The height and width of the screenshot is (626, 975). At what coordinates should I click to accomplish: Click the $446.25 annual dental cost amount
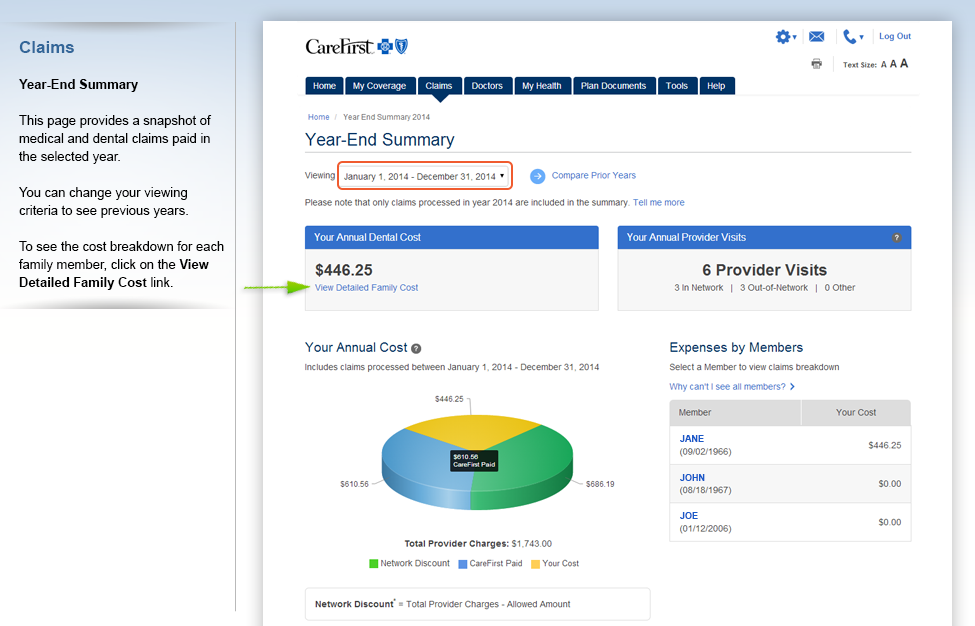pos(344,270)
